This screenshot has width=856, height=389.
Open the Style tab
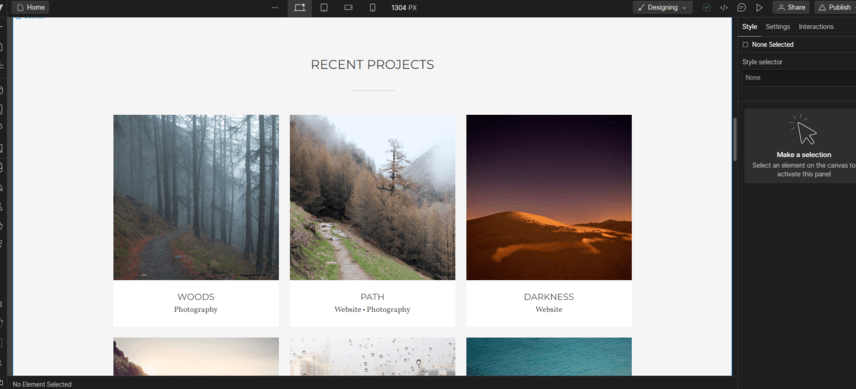coord(750,27)
